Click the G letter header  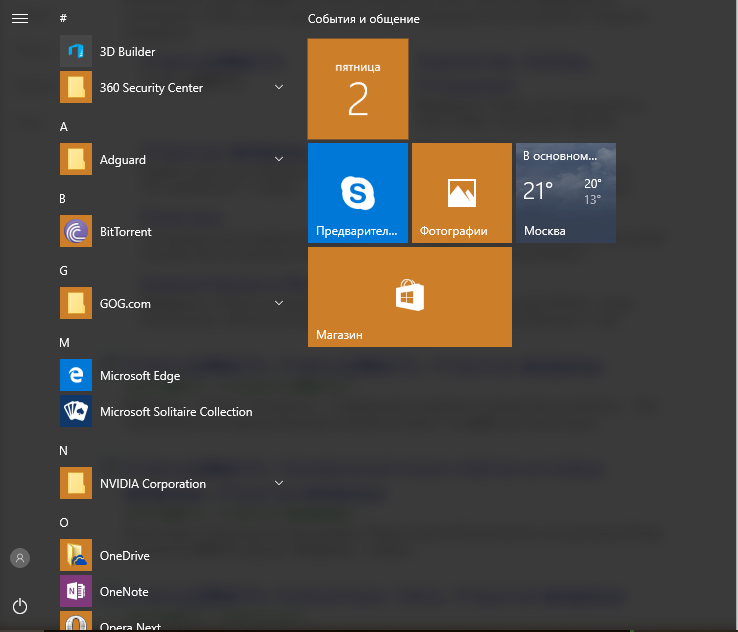point(64,271)
